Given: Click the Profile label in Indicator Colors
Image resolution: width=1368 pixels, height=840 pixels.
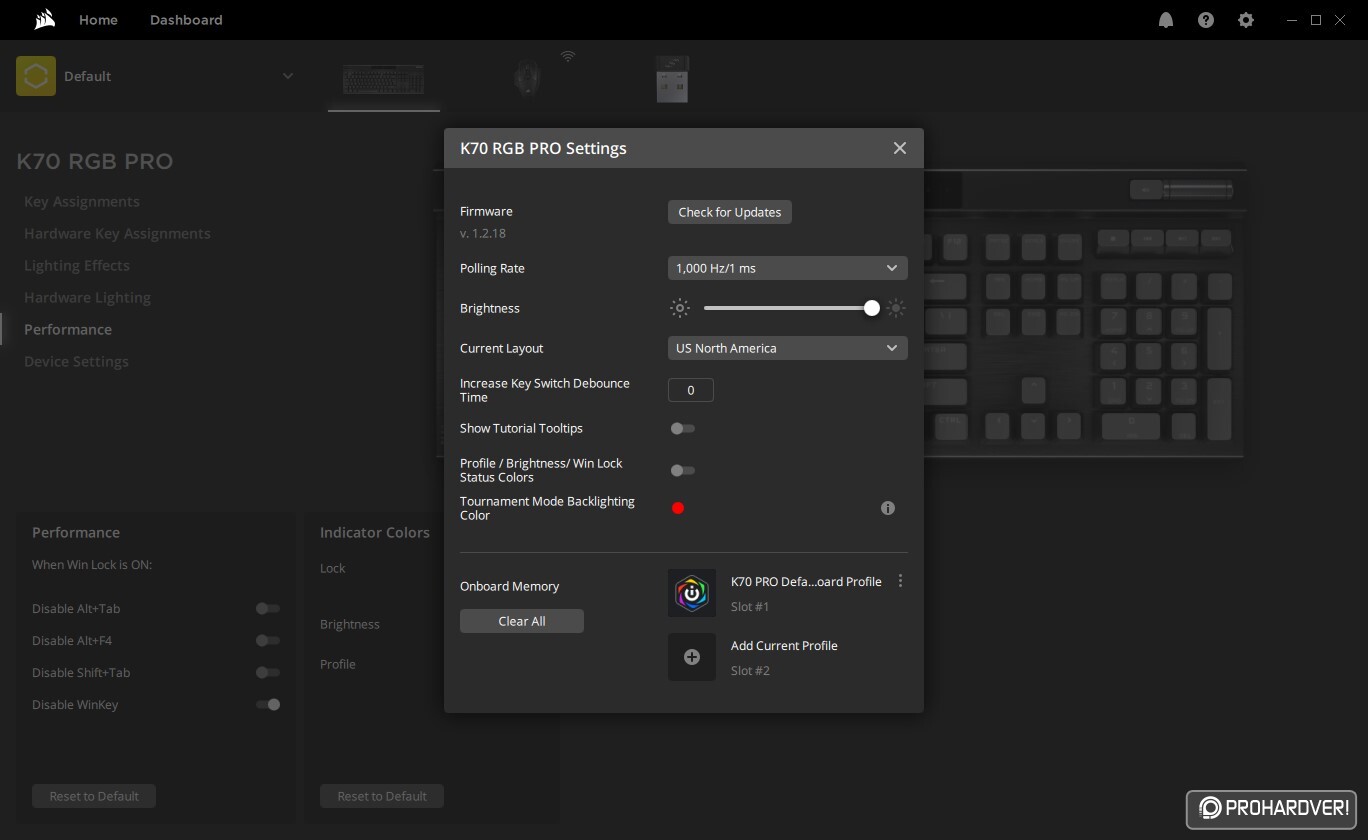Looking at the screenshot, I should (338, 664).
